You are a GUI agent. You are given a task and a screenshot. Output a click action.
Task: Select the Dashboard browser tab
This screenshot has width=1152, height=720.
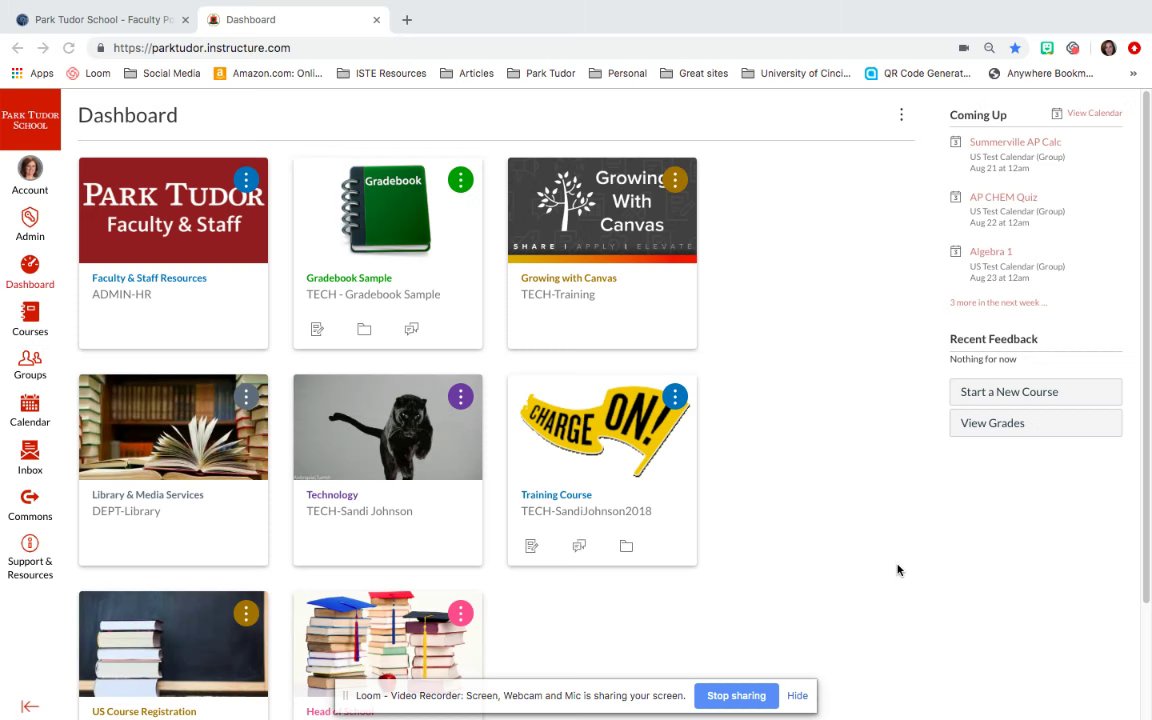294,20
